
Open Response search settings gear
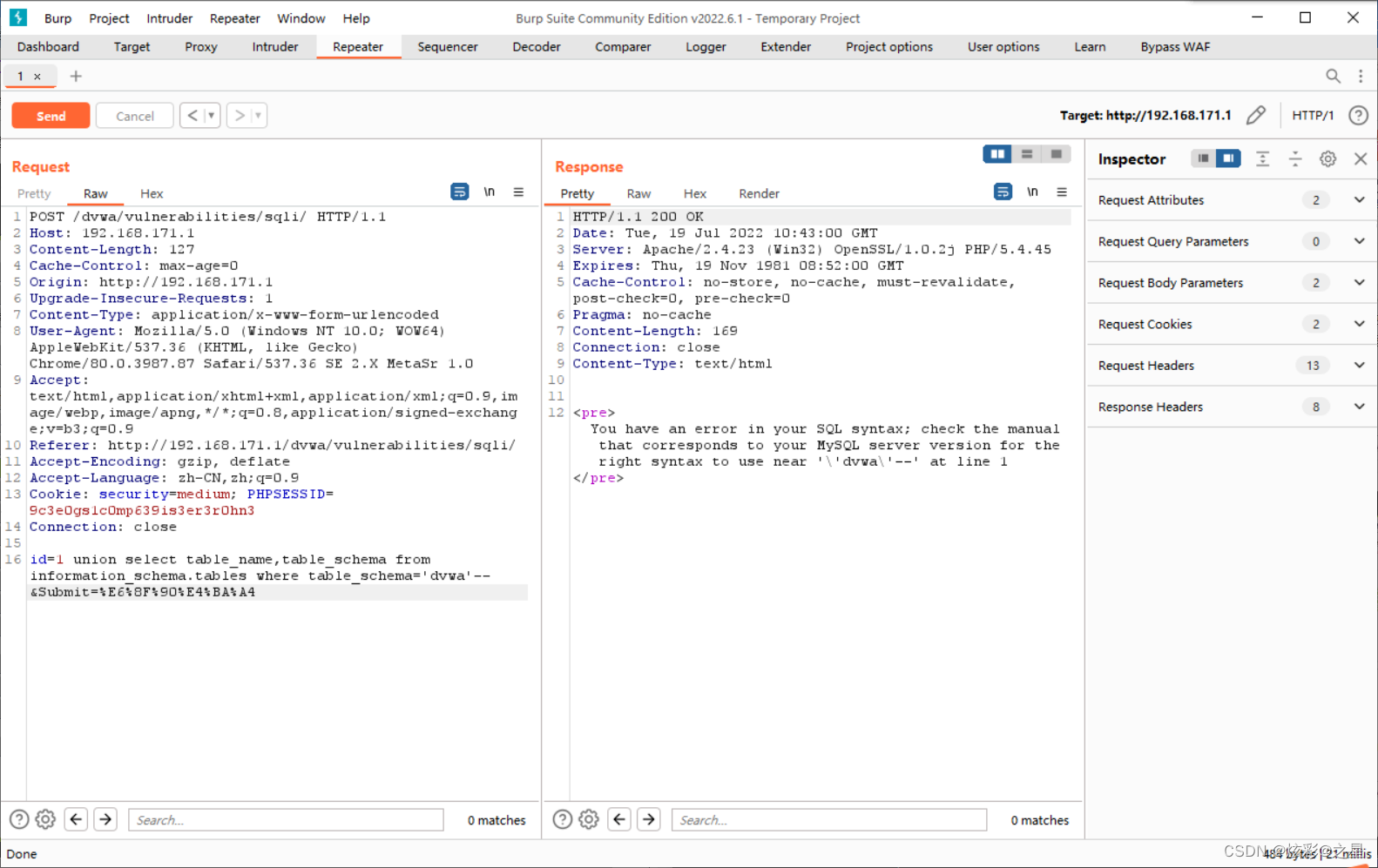point(589,819)
